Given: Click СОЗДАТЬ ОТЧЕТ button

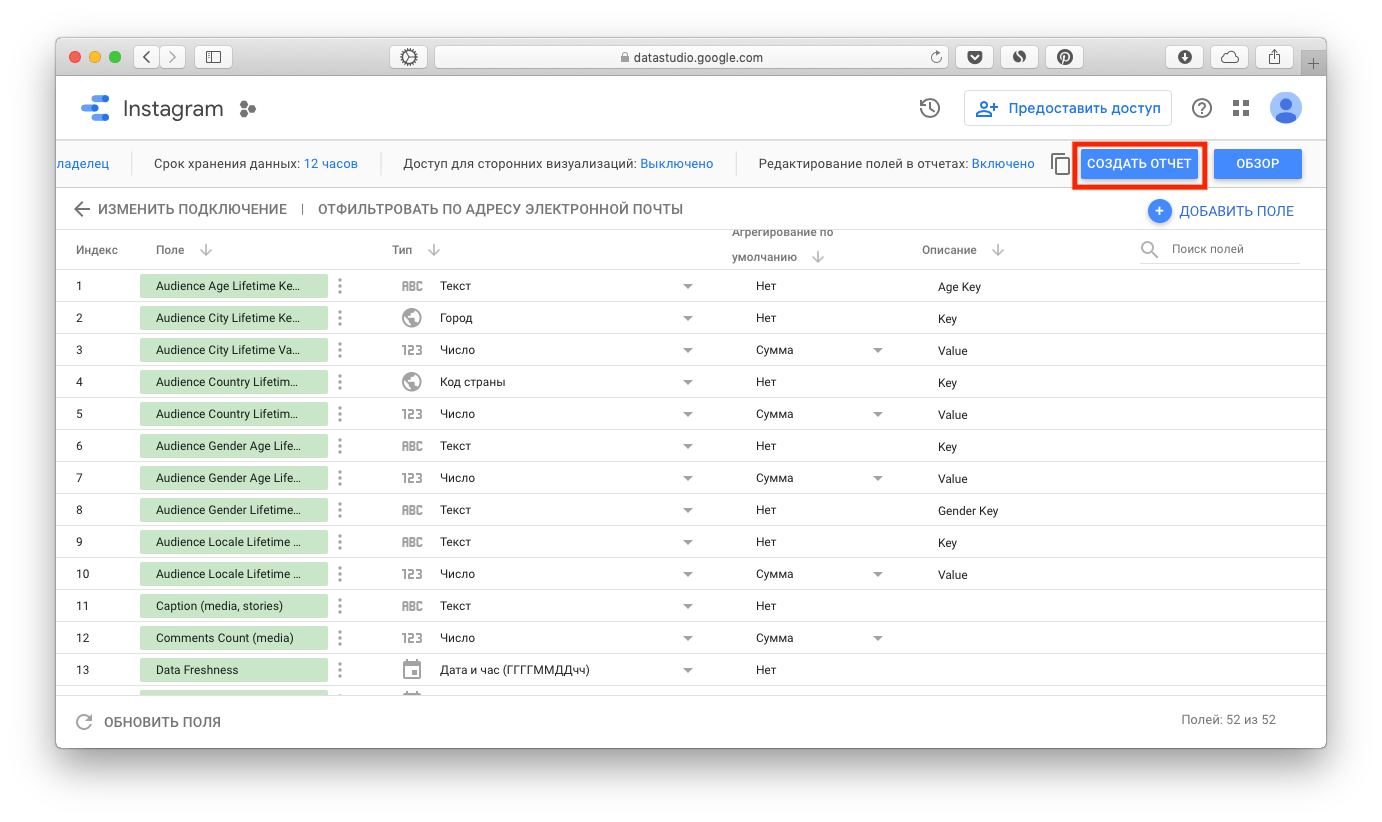Looking at the screenshot, I should tap(1139, 164).
